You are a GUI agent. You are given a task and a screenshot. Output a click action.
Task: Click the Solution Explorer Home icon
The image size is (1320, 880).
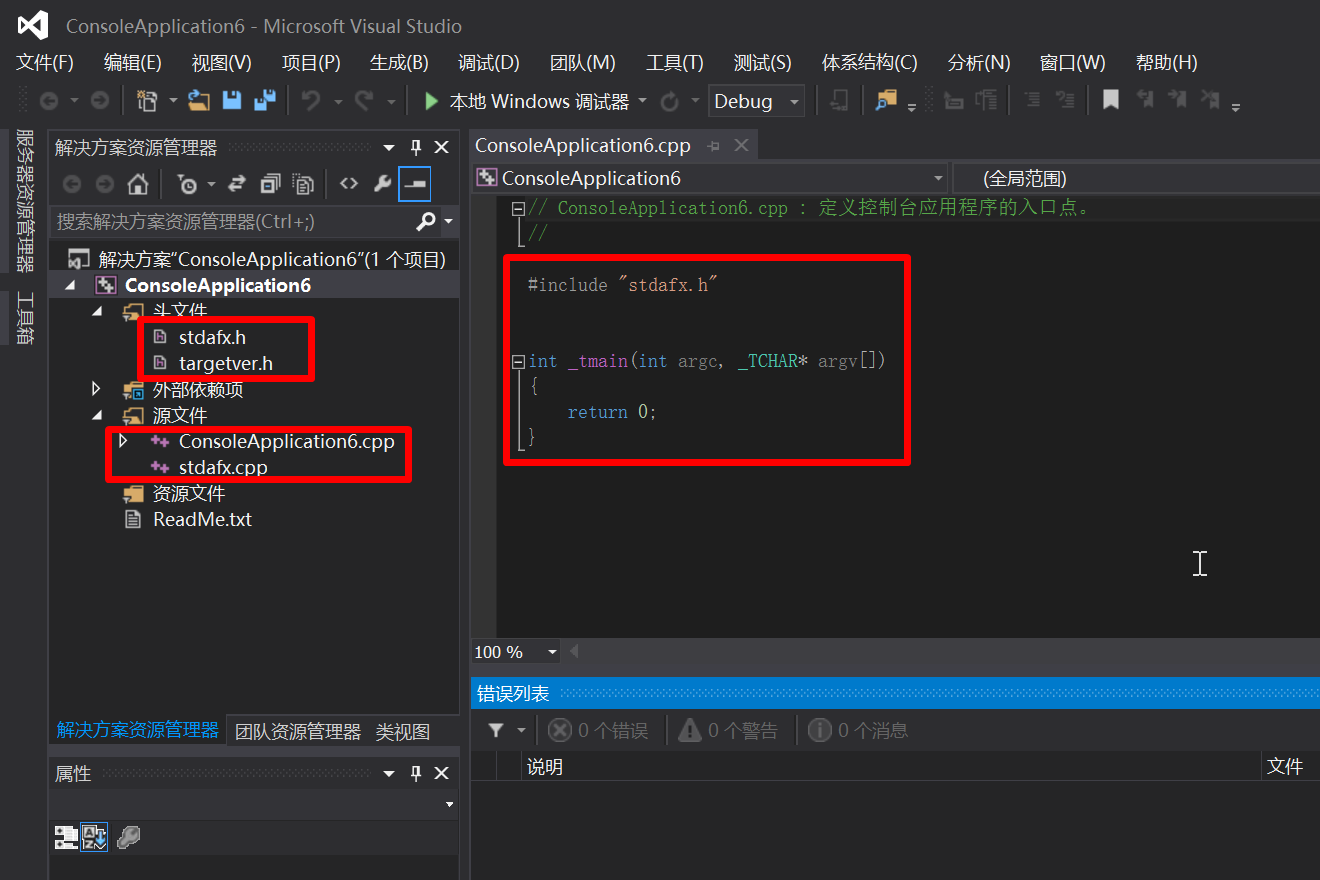pos(140,183)
